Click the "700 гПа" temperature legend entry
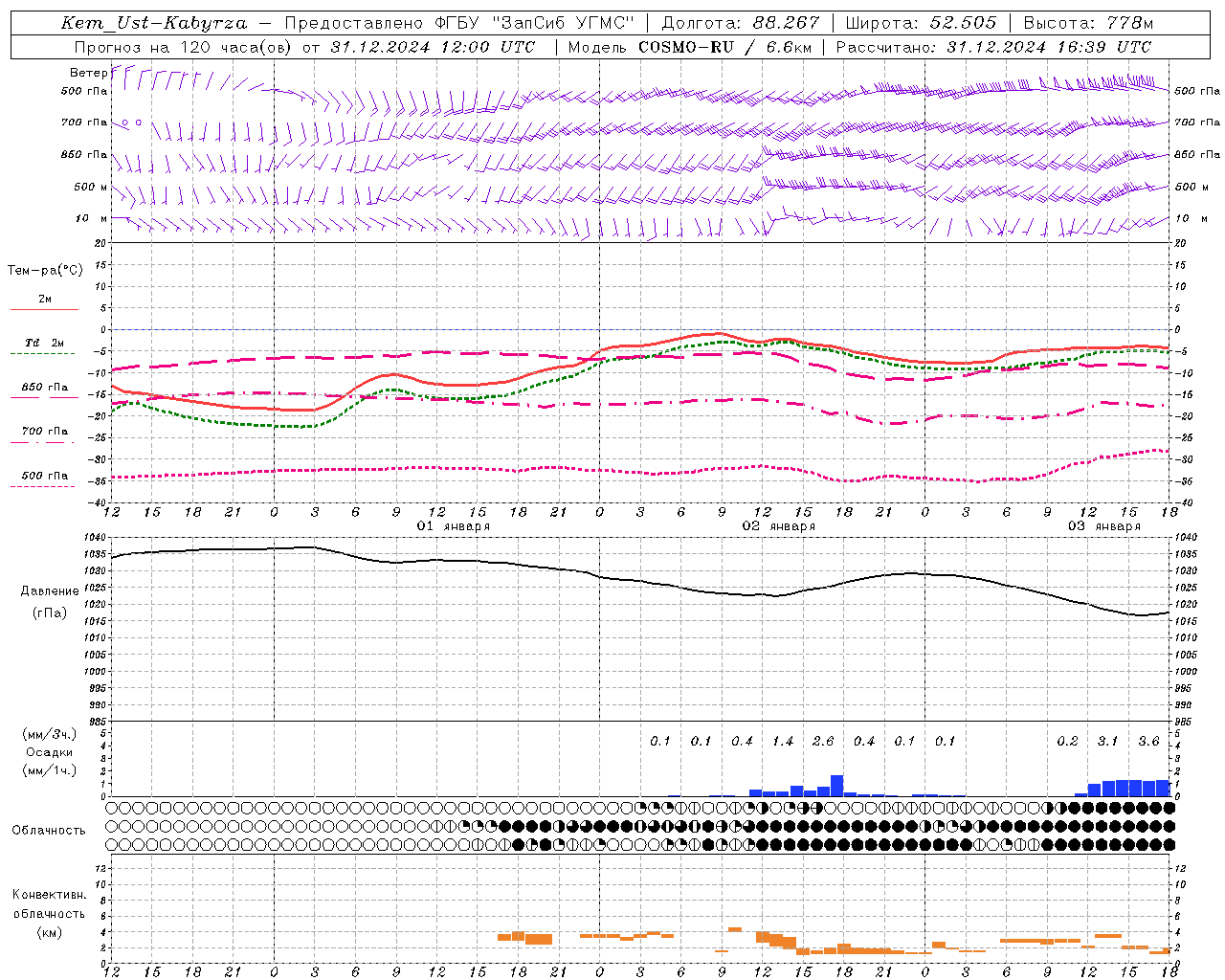The width and height of the screenshot is (1225, 980). point(44,432)
